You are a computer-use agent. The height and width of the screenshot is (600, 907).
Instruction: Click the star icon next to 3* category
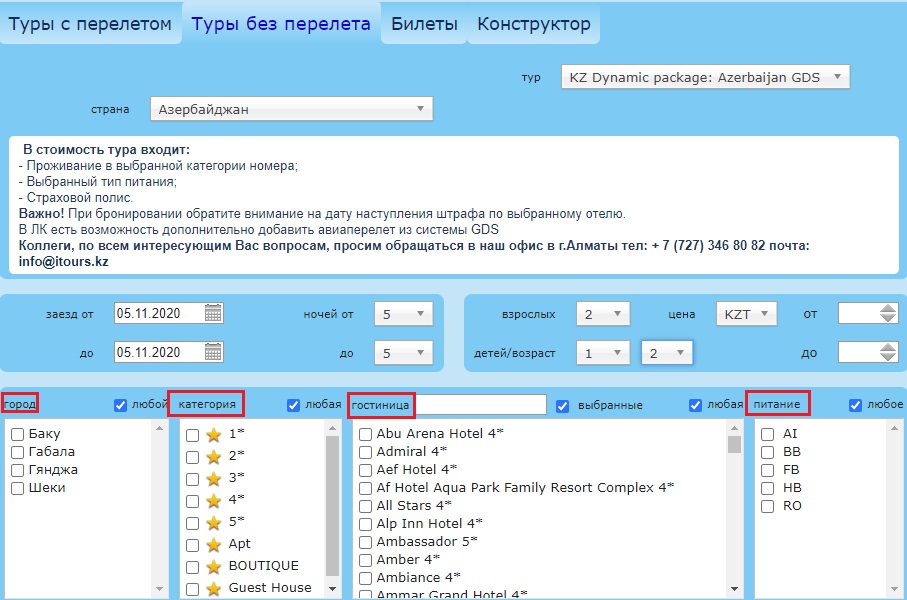(212, 478)
